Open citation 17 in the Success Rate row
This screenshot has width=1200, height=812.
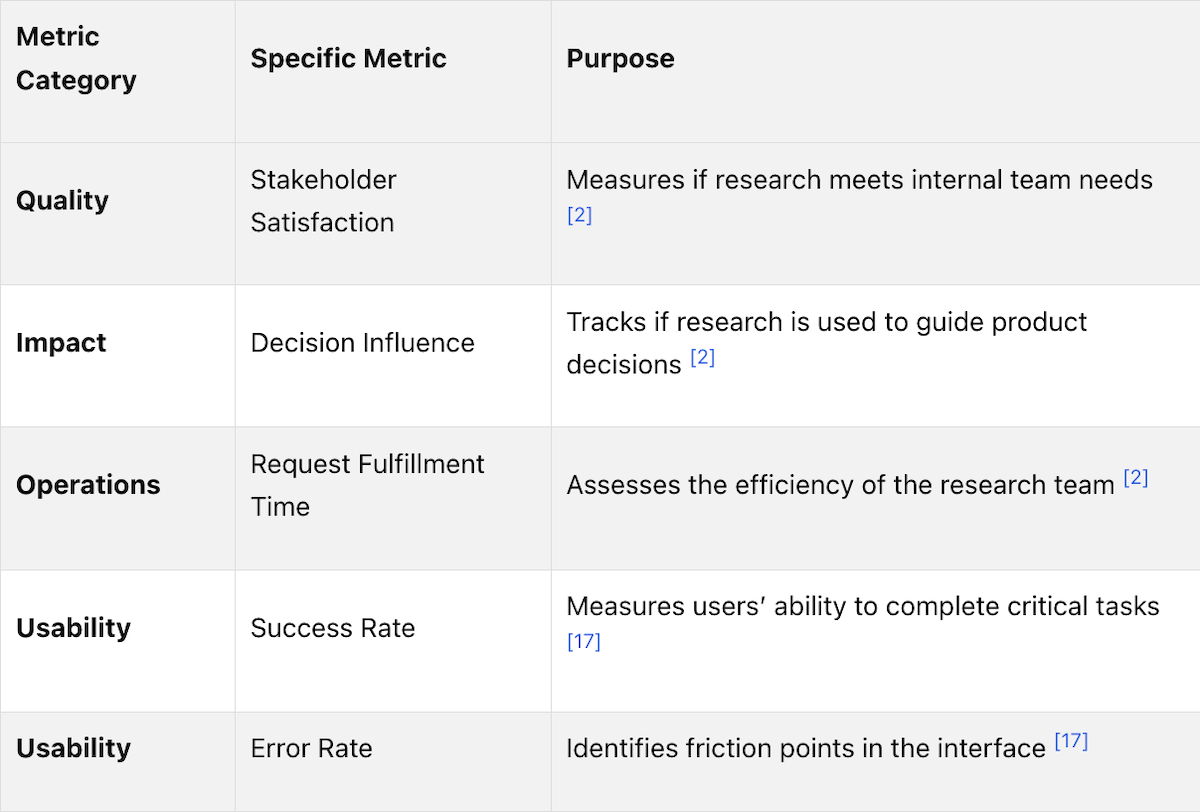[583, 642]
